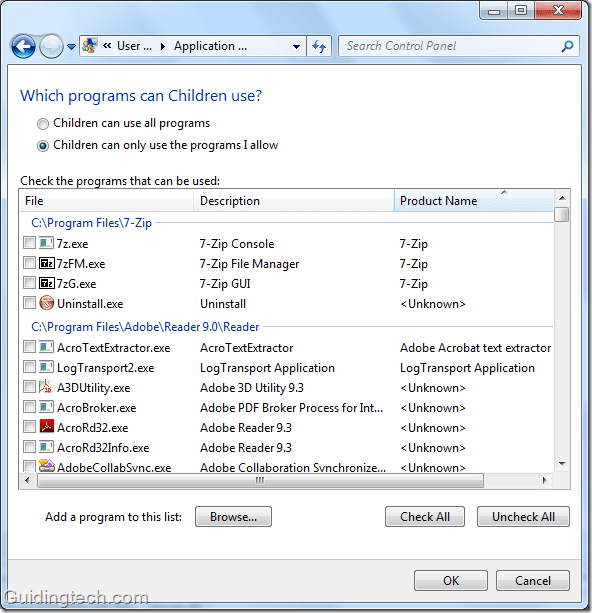Click the A3DUtility.exe 3D icon
592x613 pixels.
click(46, 387)
